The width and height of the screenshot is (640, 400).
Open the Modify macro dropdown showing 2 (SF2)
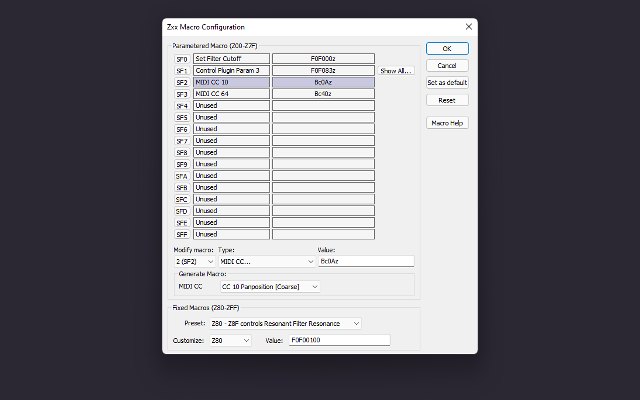(x=195, y=261)
